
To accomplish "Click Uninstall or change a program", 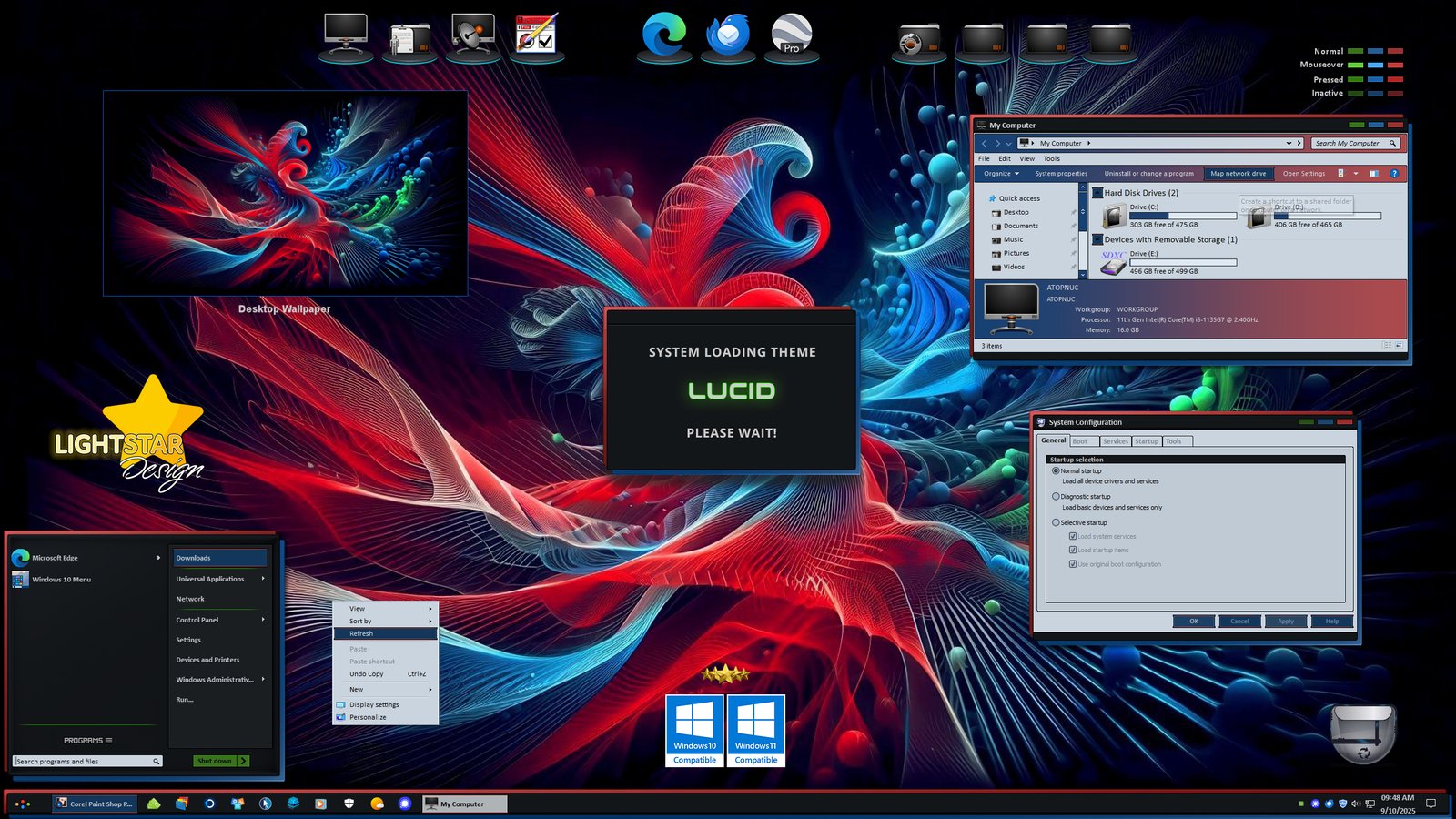I will (1148, 173).
